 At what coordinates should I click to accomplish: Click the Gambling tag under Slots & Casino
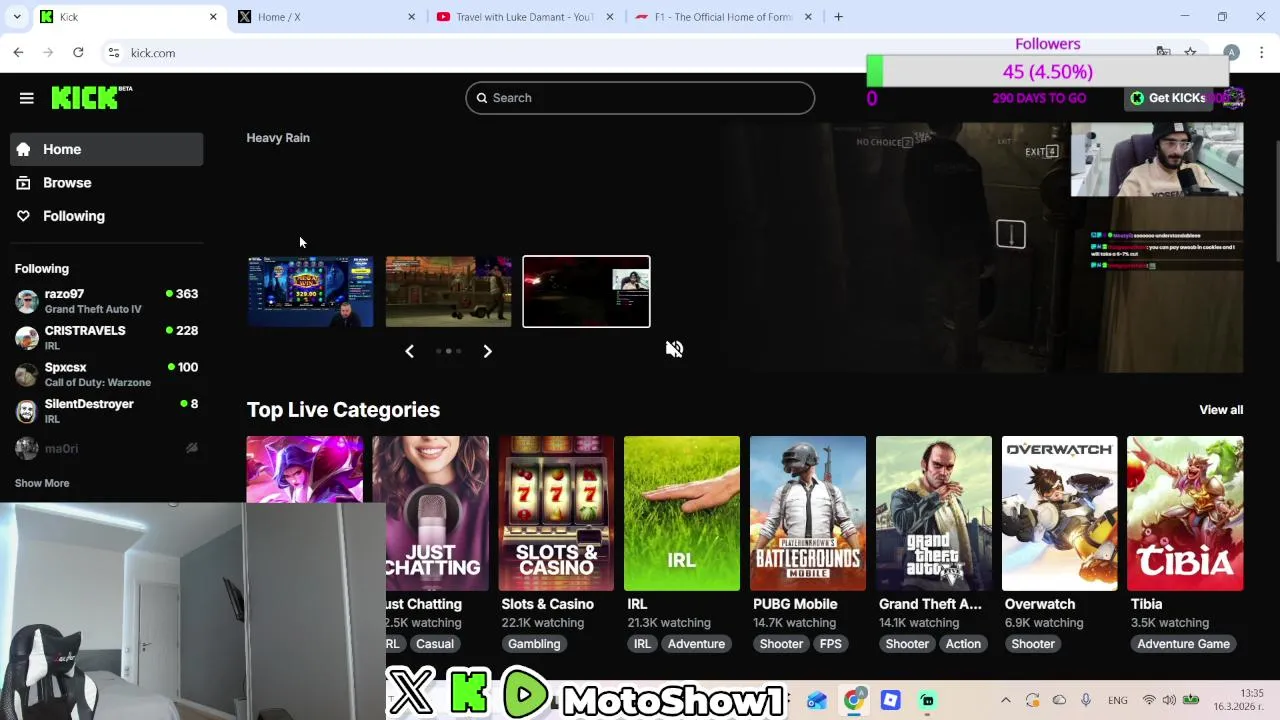[x=534, y=644]
